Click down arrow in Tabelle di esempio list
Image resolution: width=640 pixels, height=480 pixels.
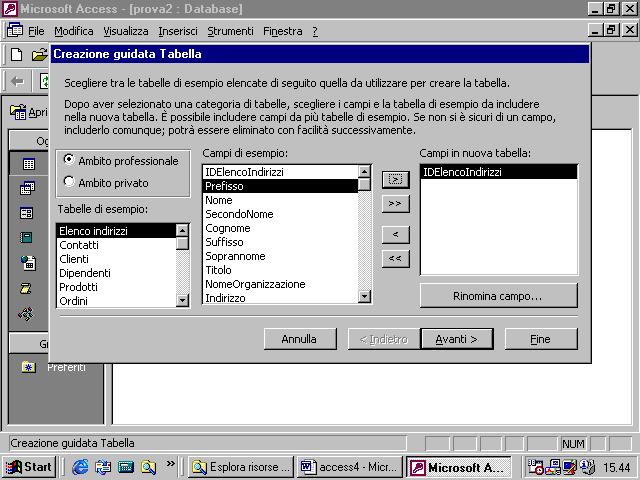tap(182, 300)
